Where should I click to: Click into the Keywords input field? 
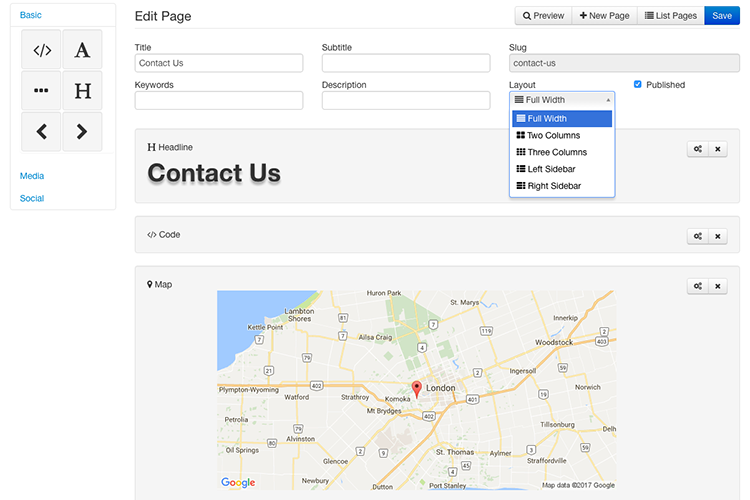click(218, 100)
